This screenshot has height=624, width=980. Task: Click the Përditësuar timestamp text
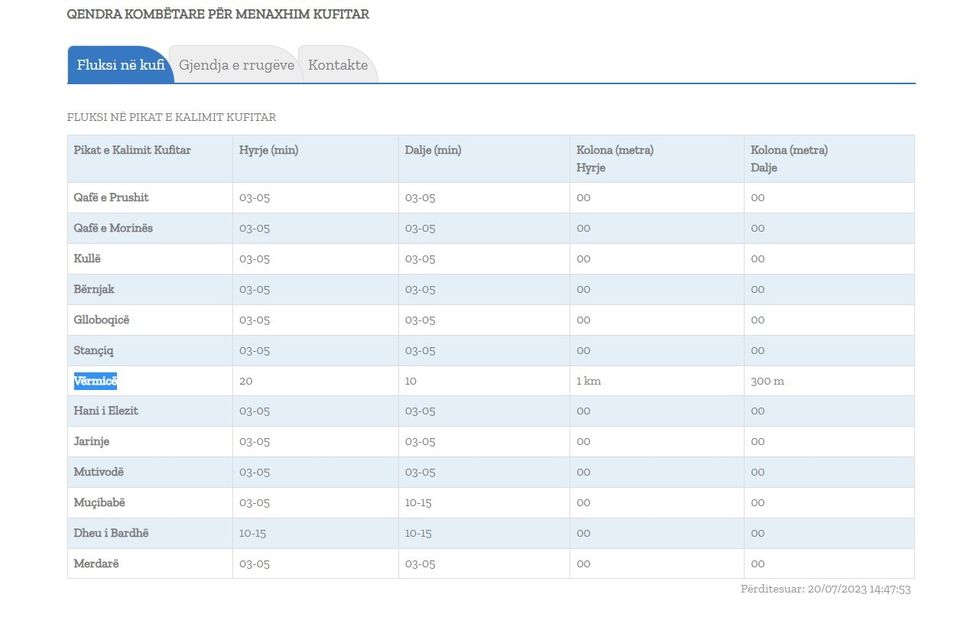825,589
